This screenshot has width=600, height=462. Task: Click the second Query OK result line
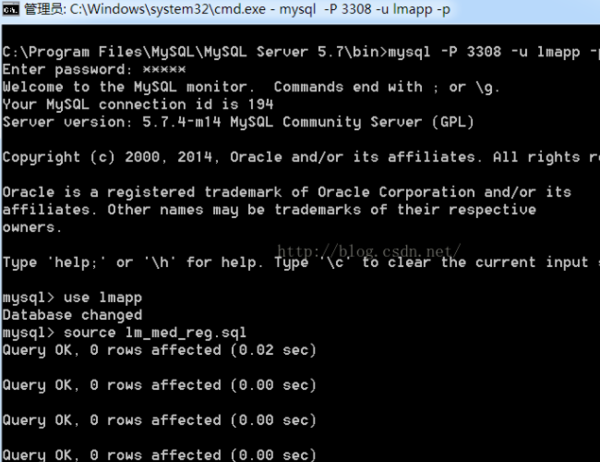[159, 385]
